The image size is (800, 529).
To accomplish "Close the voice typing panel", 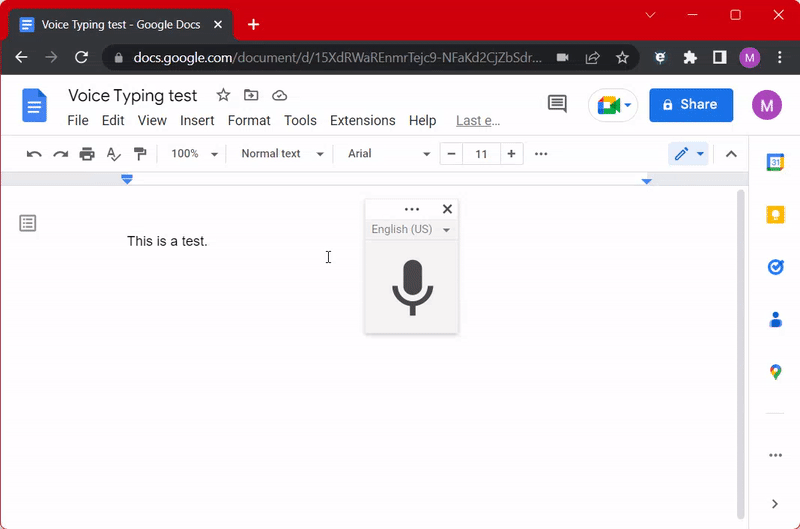I will point(447,209).
